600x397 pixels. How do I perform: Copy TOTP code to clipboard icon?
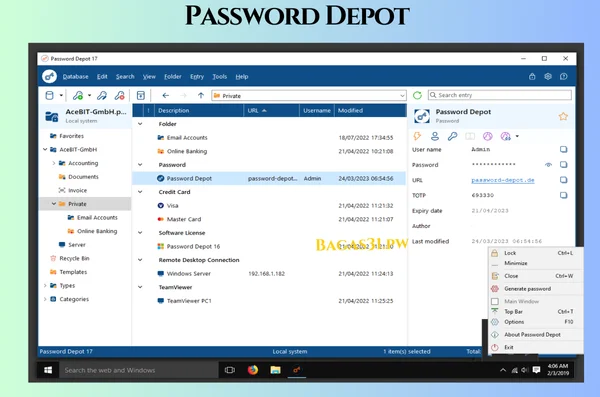[563, 195]
